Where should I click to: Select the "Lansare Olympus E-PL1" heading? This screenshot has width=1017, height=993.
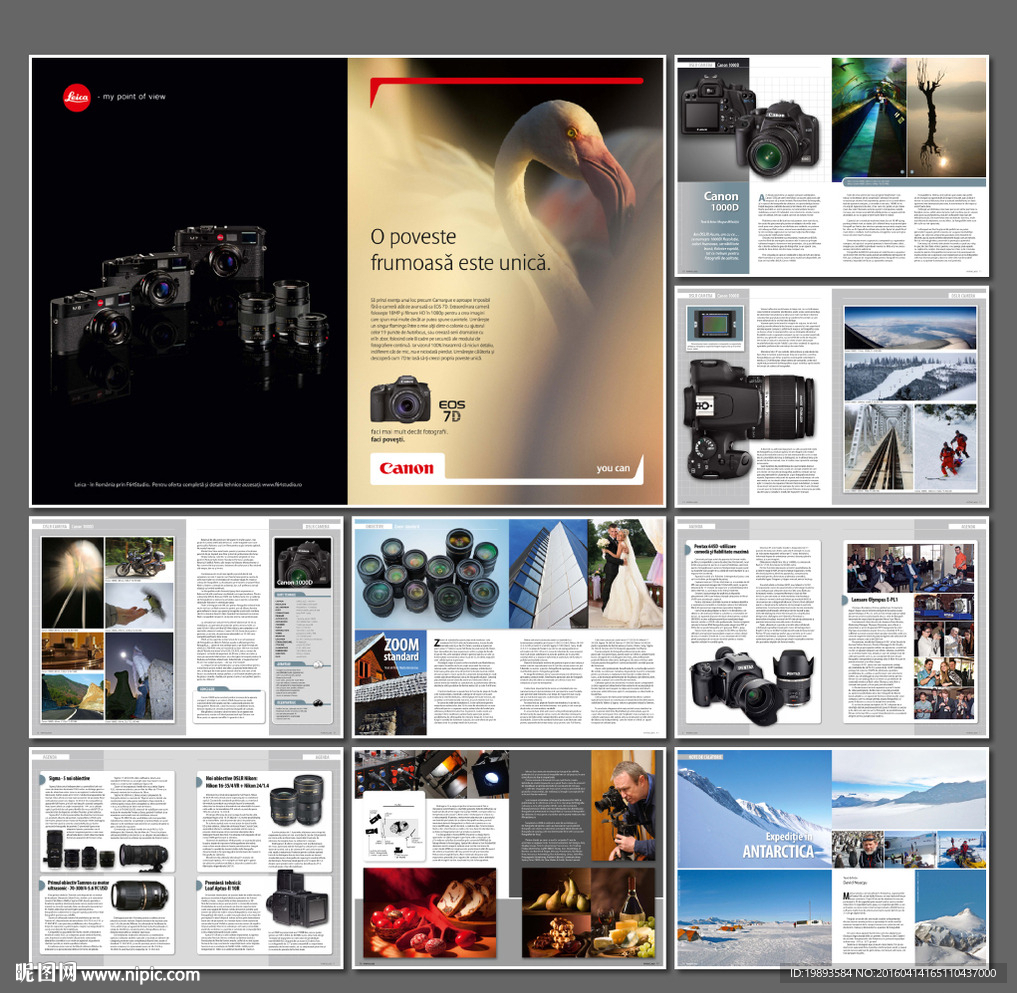click(874, 600)
